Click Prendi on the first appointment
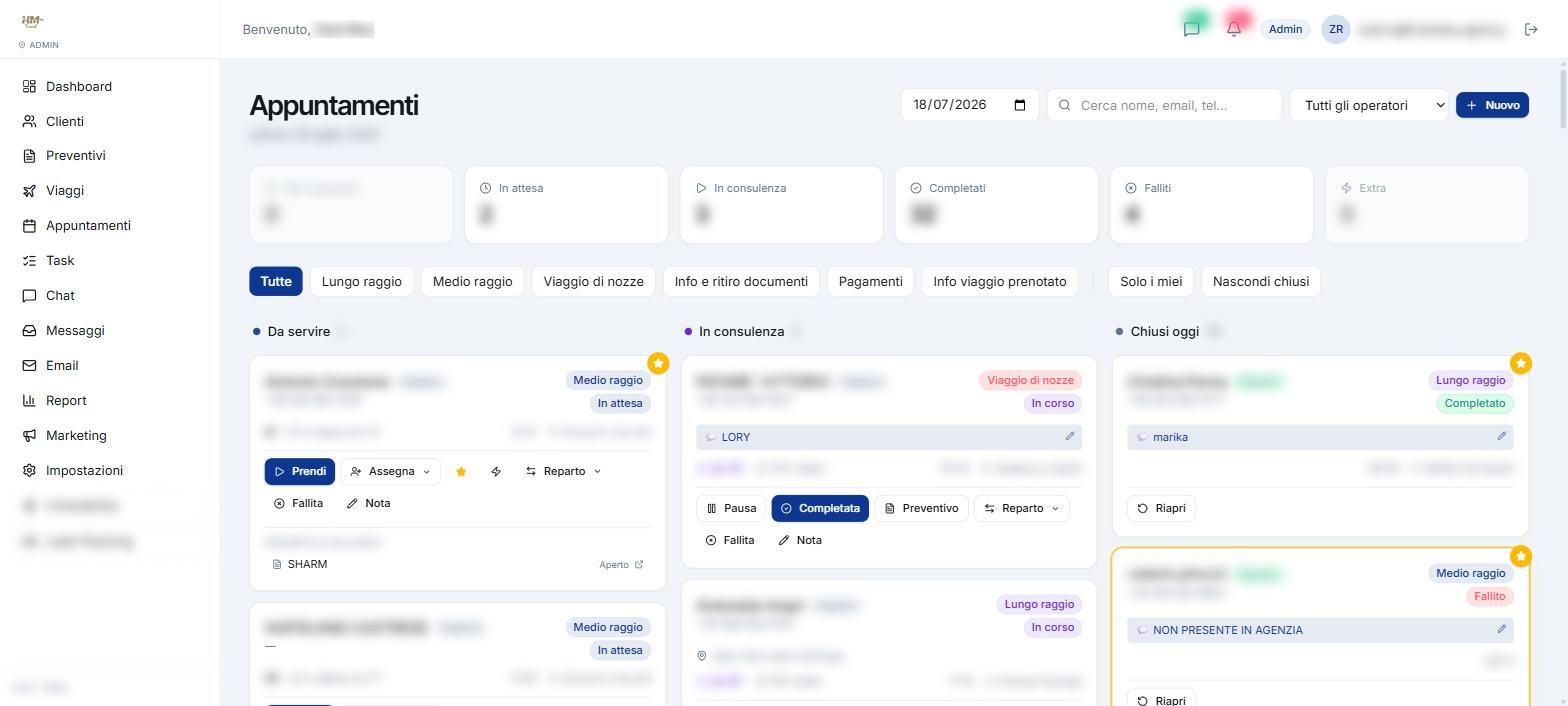The width and height of the screenshot is (1568, 706). coord(299,471)
